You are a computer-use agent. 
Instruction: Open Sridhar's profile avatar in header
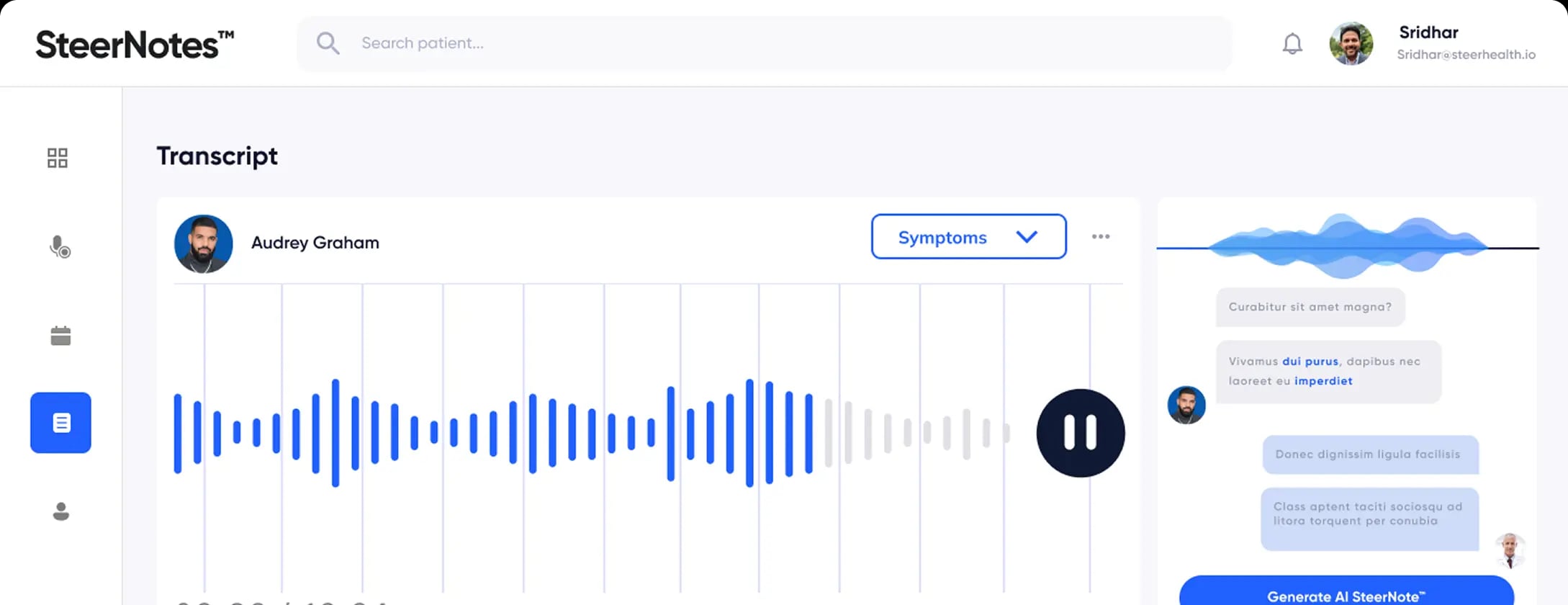(x=1351, y=44)
